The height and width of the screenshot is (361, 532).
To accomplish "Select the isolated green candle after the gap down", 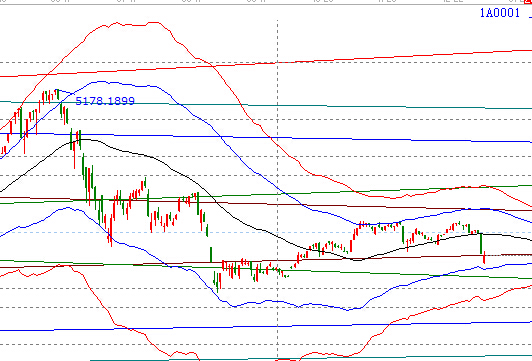I will [211, 254].
